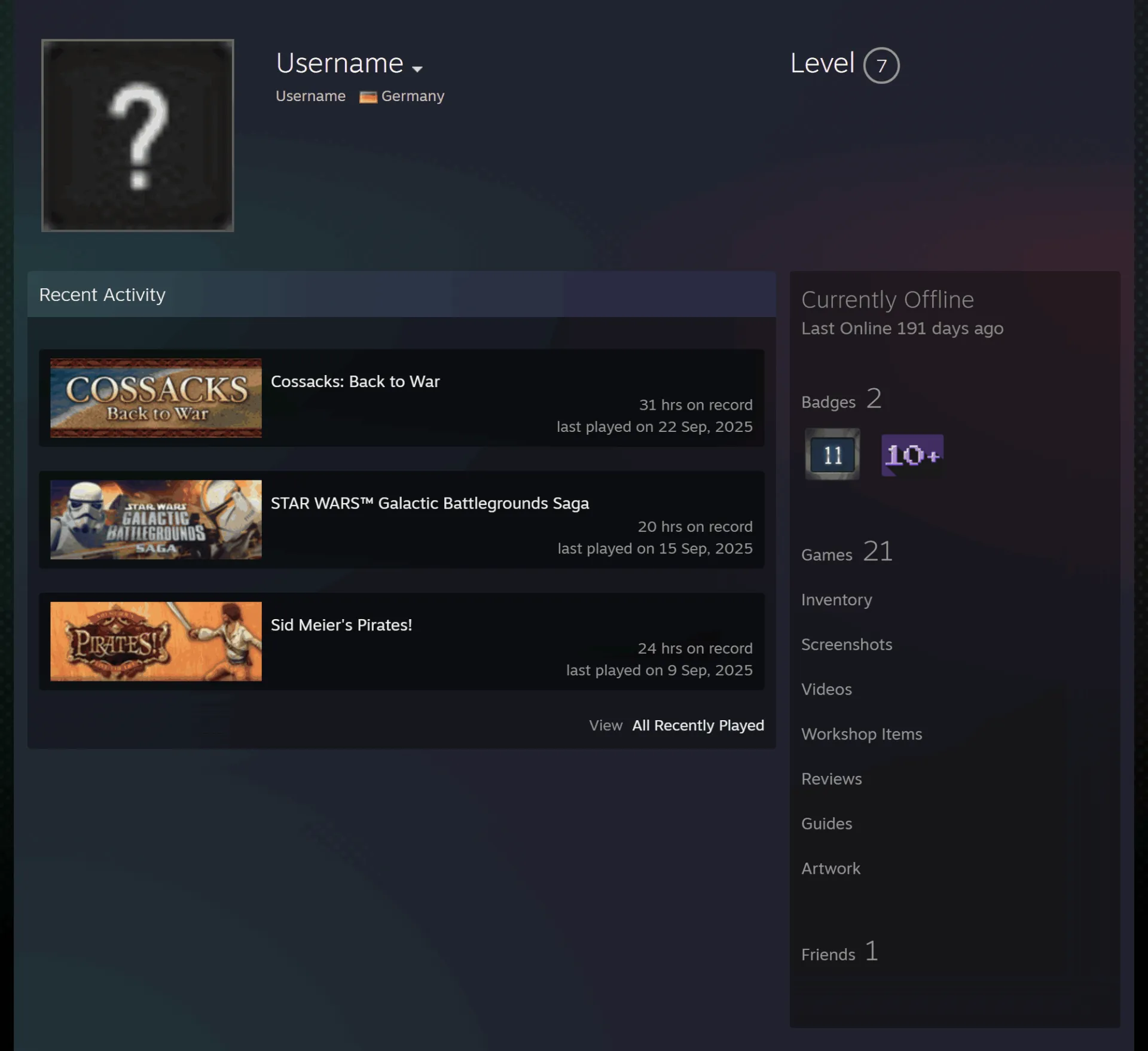The image size is (1148, 1051).
Task: Click 'last played on 22 Sep, 2025'
Action: [x=654, y=427]
